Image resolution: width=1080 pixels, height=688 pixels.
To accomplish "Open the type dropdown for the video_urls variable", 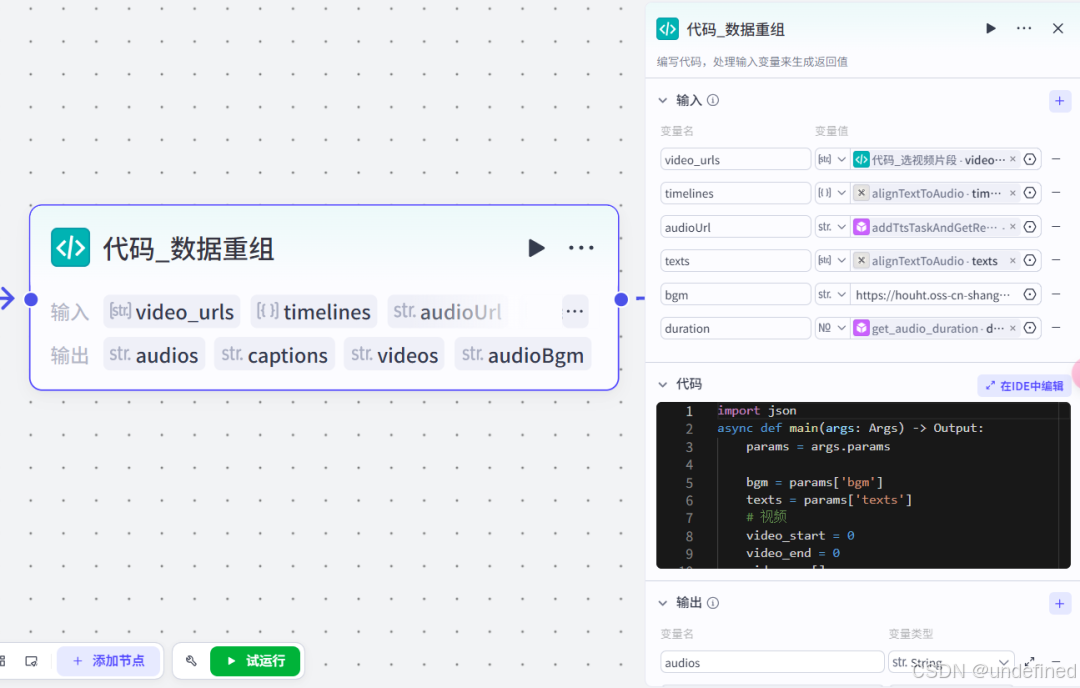I will [832, 158].
